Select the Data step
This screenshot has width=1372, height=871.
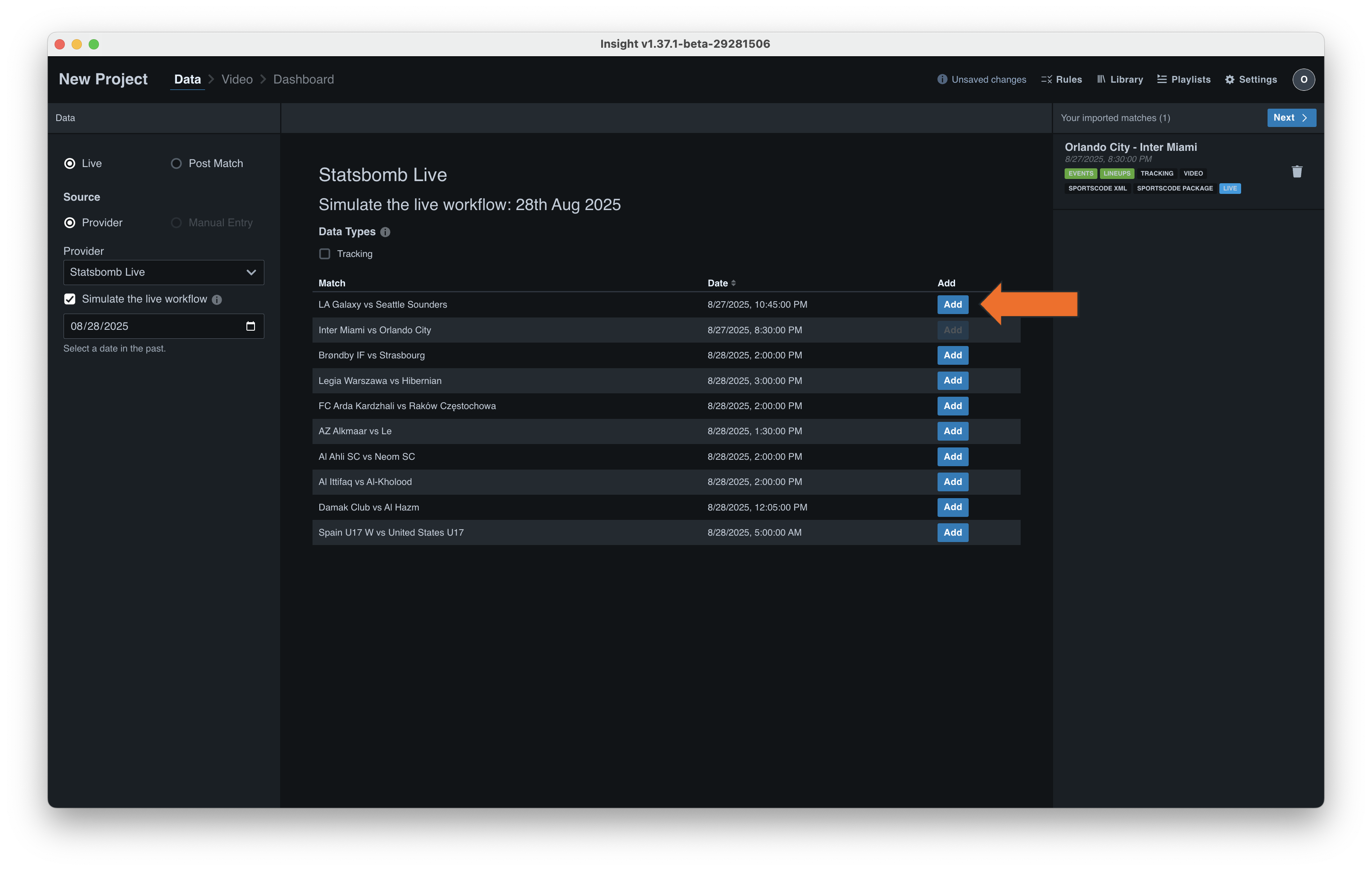point(188,79)
